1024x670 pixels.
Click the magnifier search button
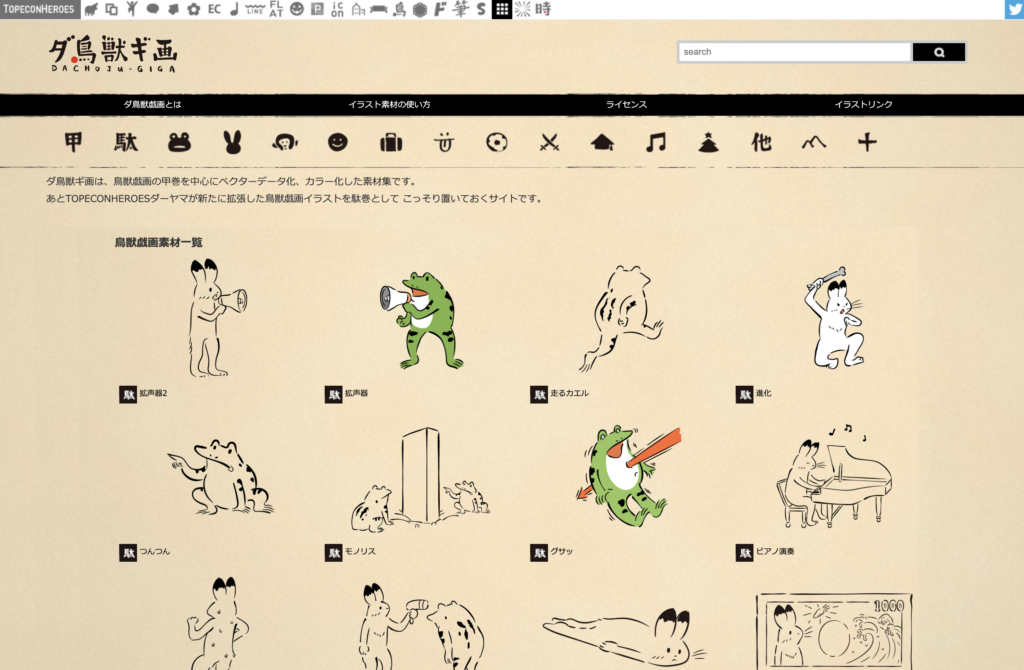939,52
